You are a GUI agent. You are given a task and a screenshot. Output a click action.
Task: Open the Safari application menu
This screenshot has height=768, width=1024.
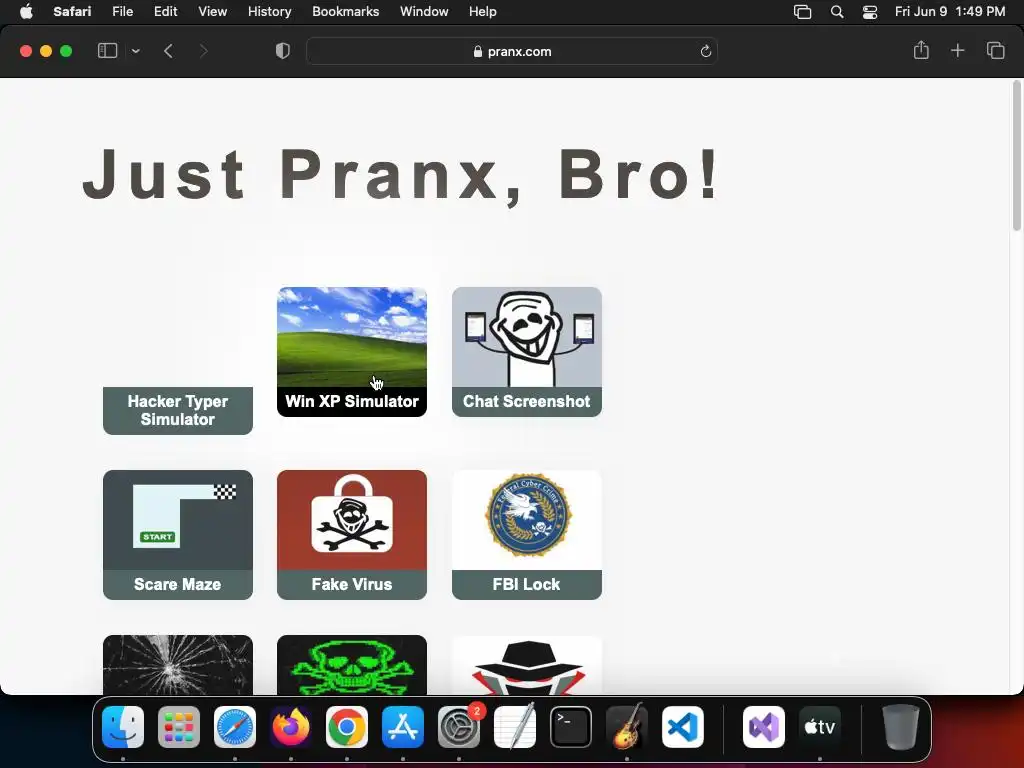(72, 12)
